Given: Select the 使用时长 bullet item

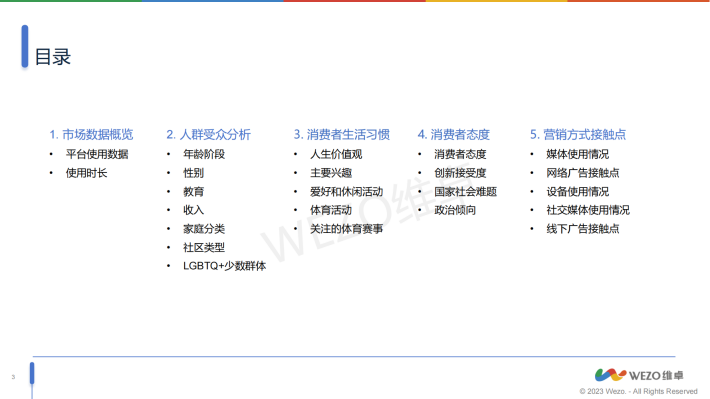Looking at the screenshot, I should 86,173.
